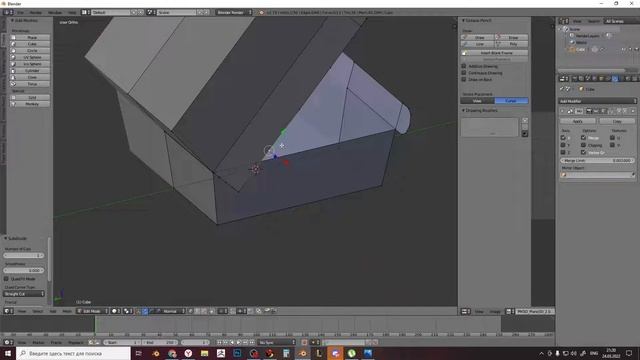The height and width of the screenshot is (360, 640).
Task: Open the 3D viewport Select menu
Action: coord(38,311)
